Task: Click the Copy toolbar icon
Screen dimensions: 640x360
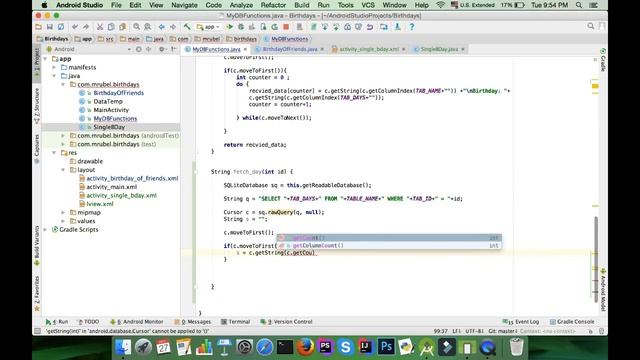Action: point(111,27)
